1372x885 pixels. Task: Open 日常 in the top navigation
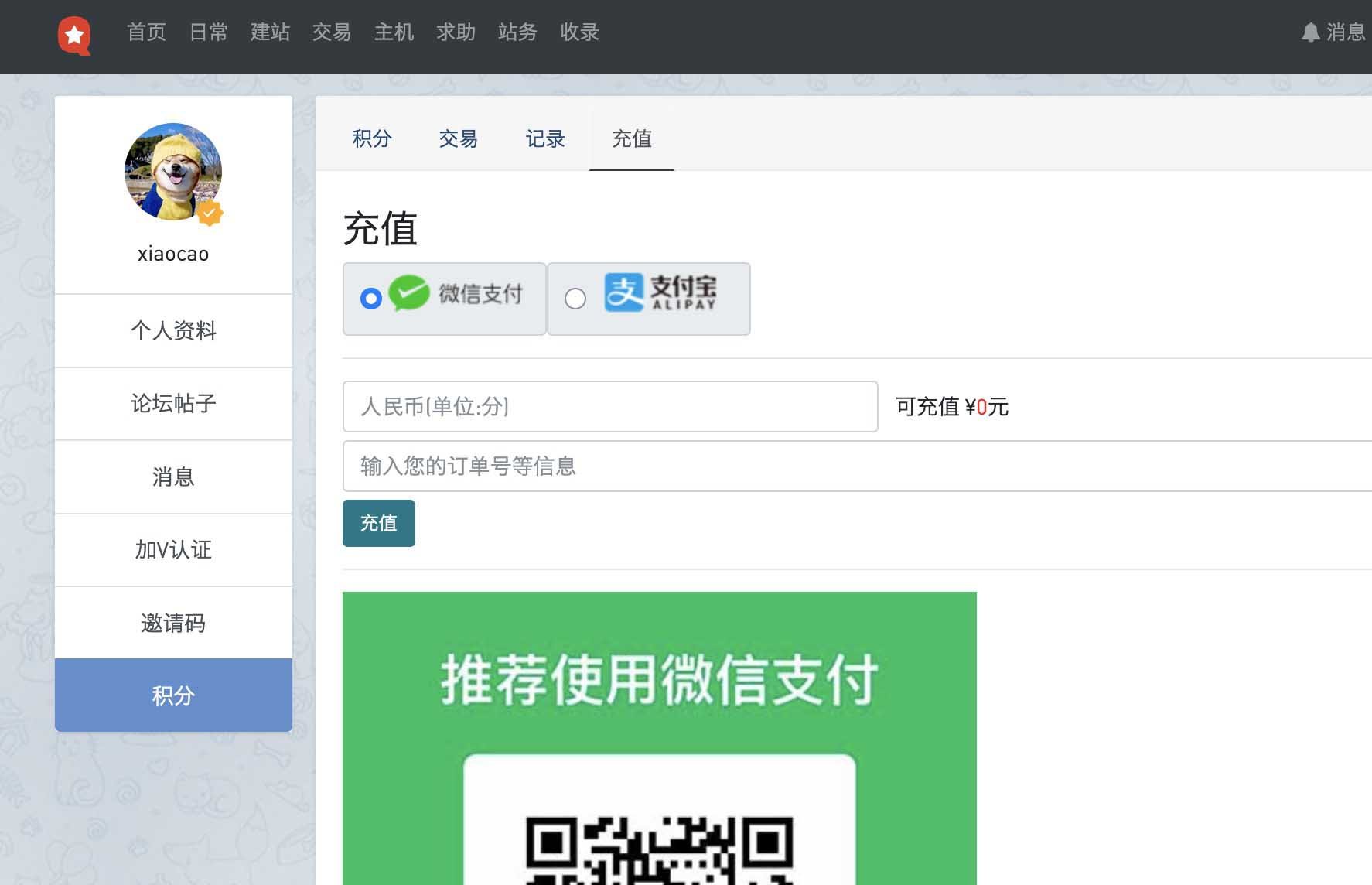pos(208,32)
